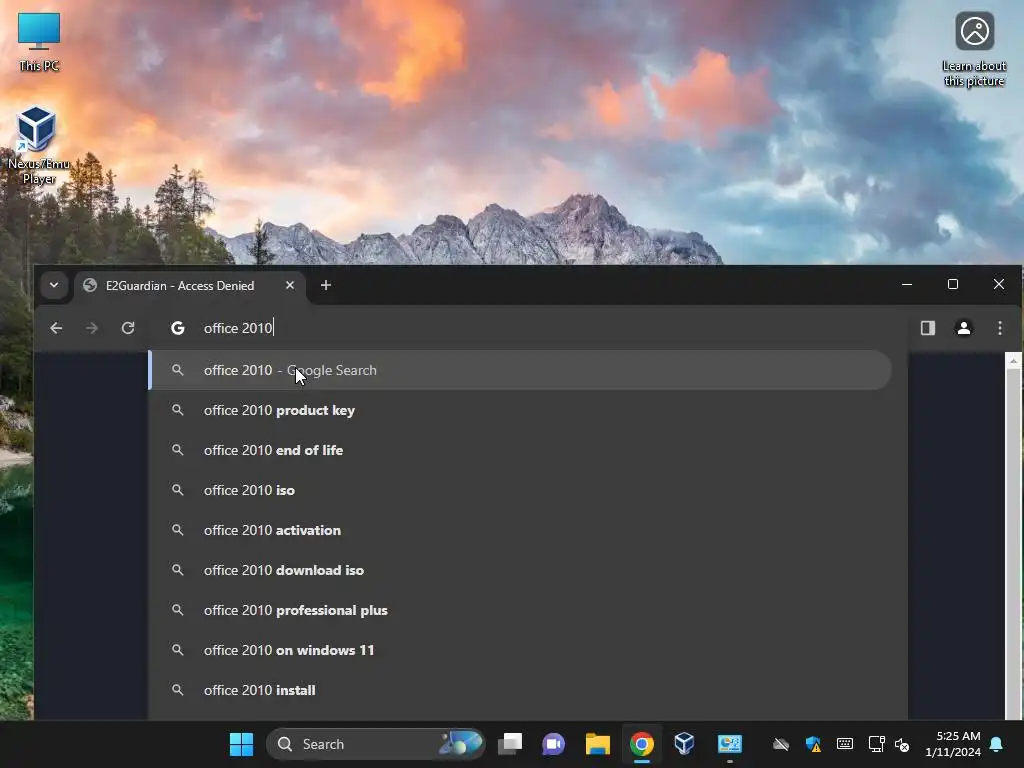Go back in Chrome
Image resolution: width=1024 pixels, height=768 pixels.
[x=56, y=328]
